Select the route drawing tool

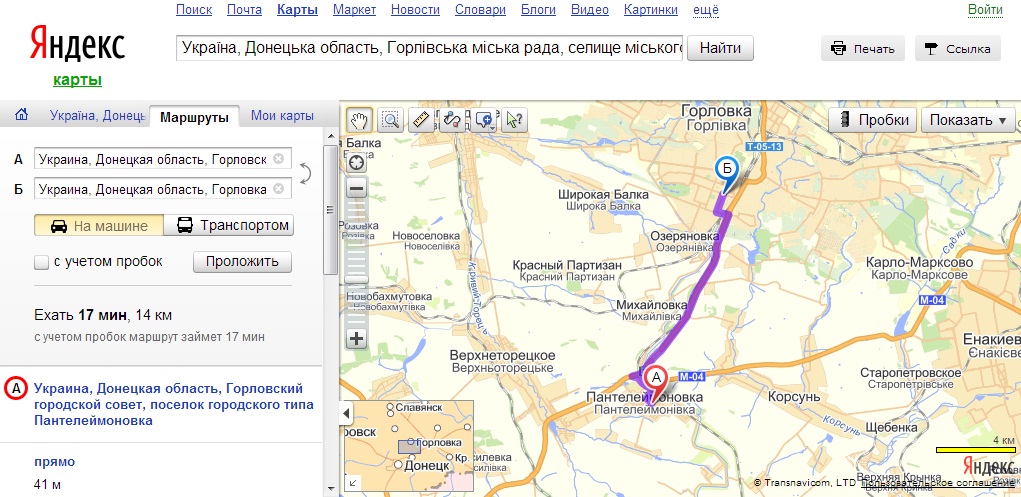(x=453, y=120)
